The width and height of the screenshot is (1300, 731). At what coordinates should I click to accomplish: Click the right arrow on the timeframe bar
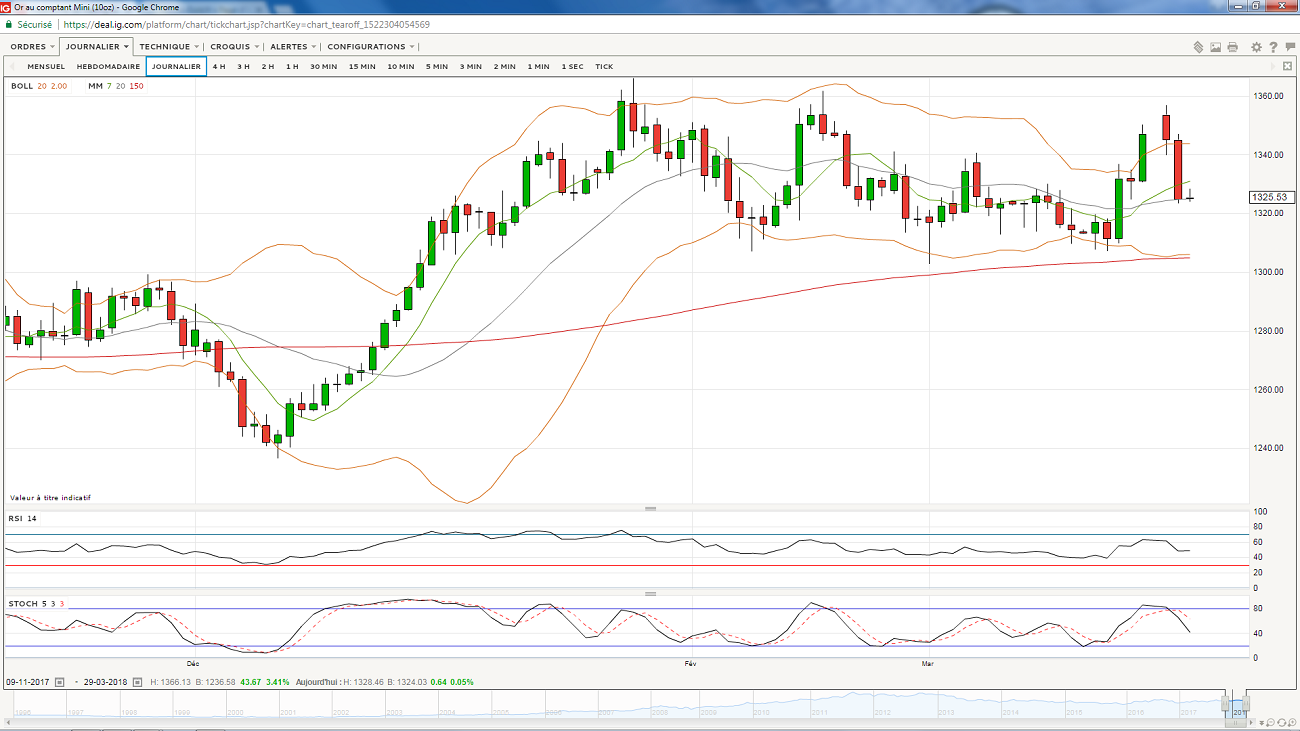pos(1273,67)
